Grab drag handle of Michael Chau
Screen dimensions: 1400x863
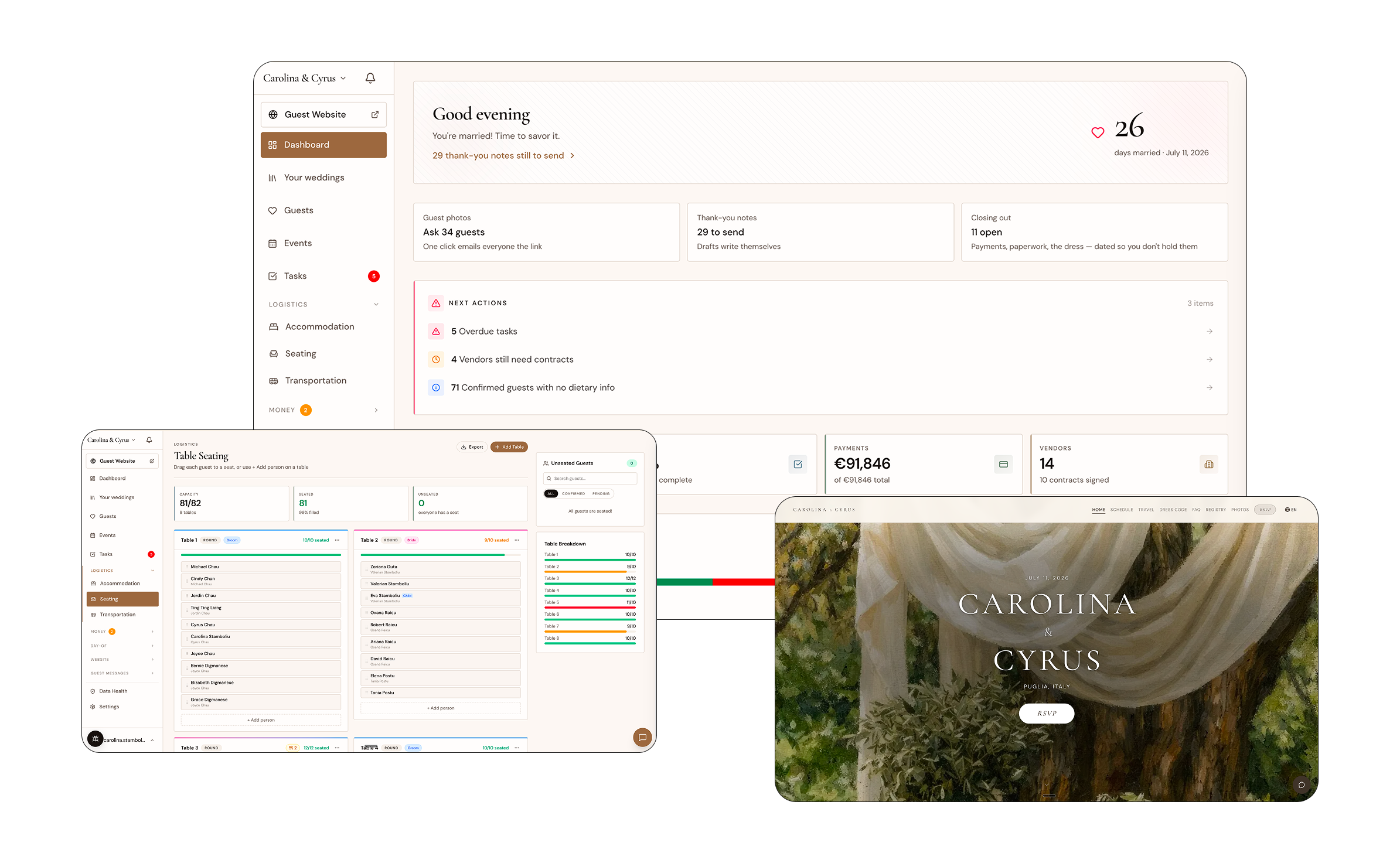pos(186,567)
